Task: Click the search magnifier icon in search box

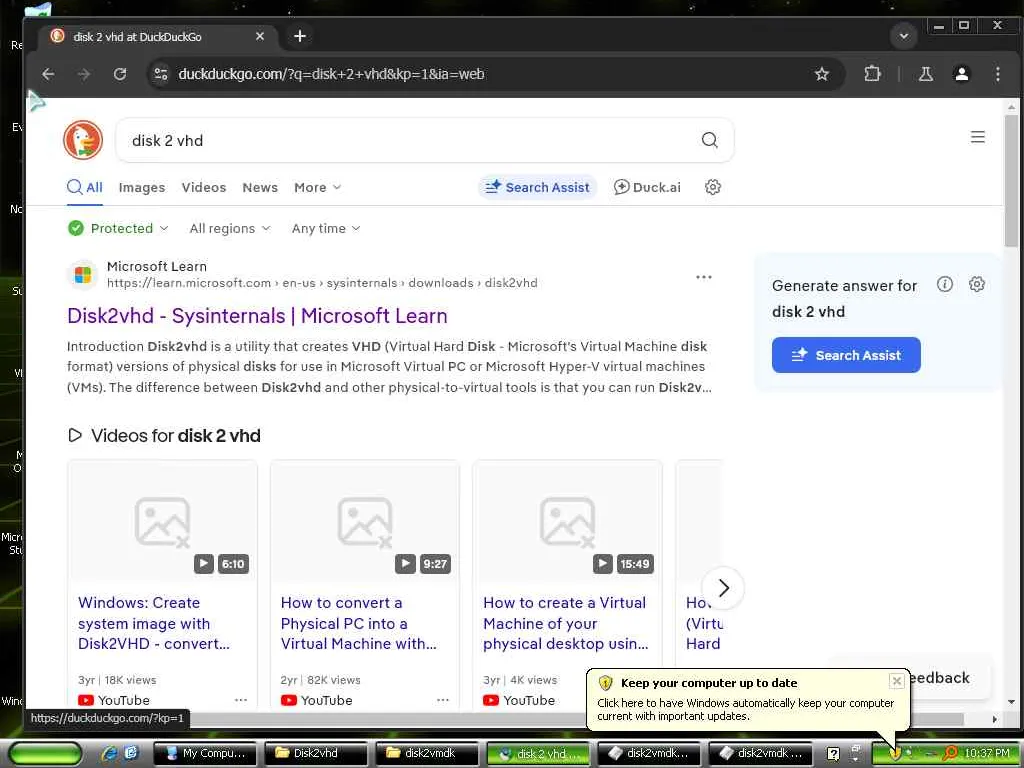Action: [x=709, y=140]
